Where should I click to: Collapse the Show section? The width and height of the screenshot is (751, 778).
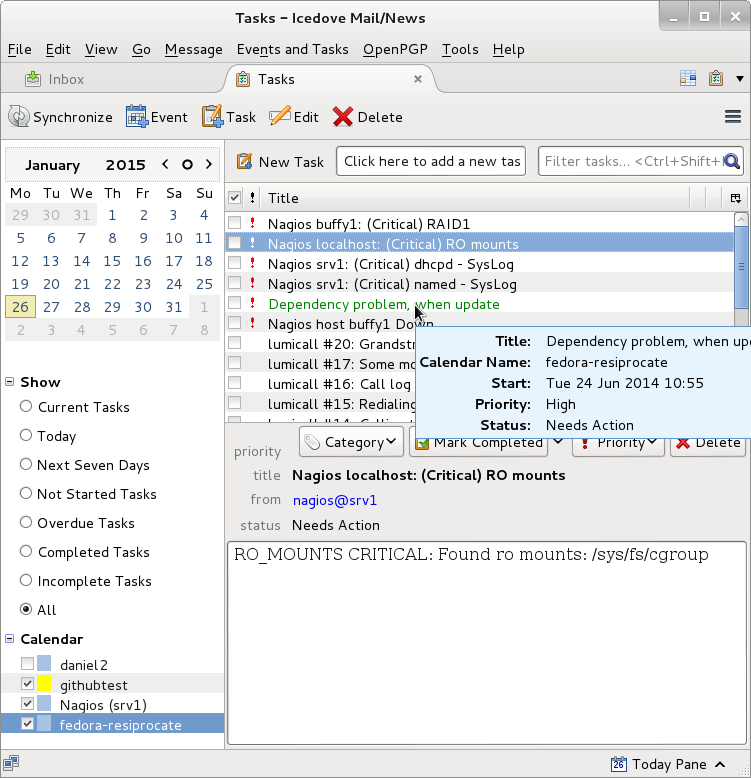pyautogui.click(x=9, y=382)
